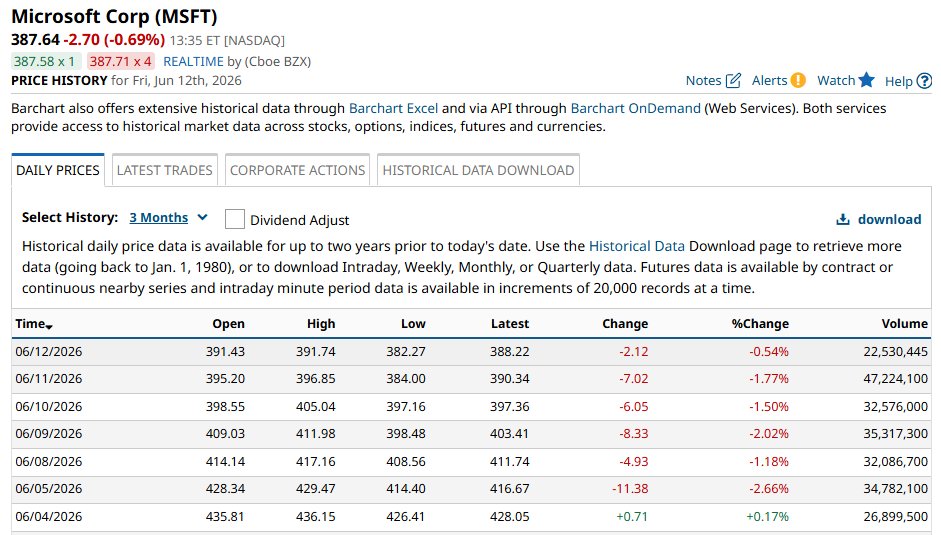Click the latest price 390.34

point(510,379)
